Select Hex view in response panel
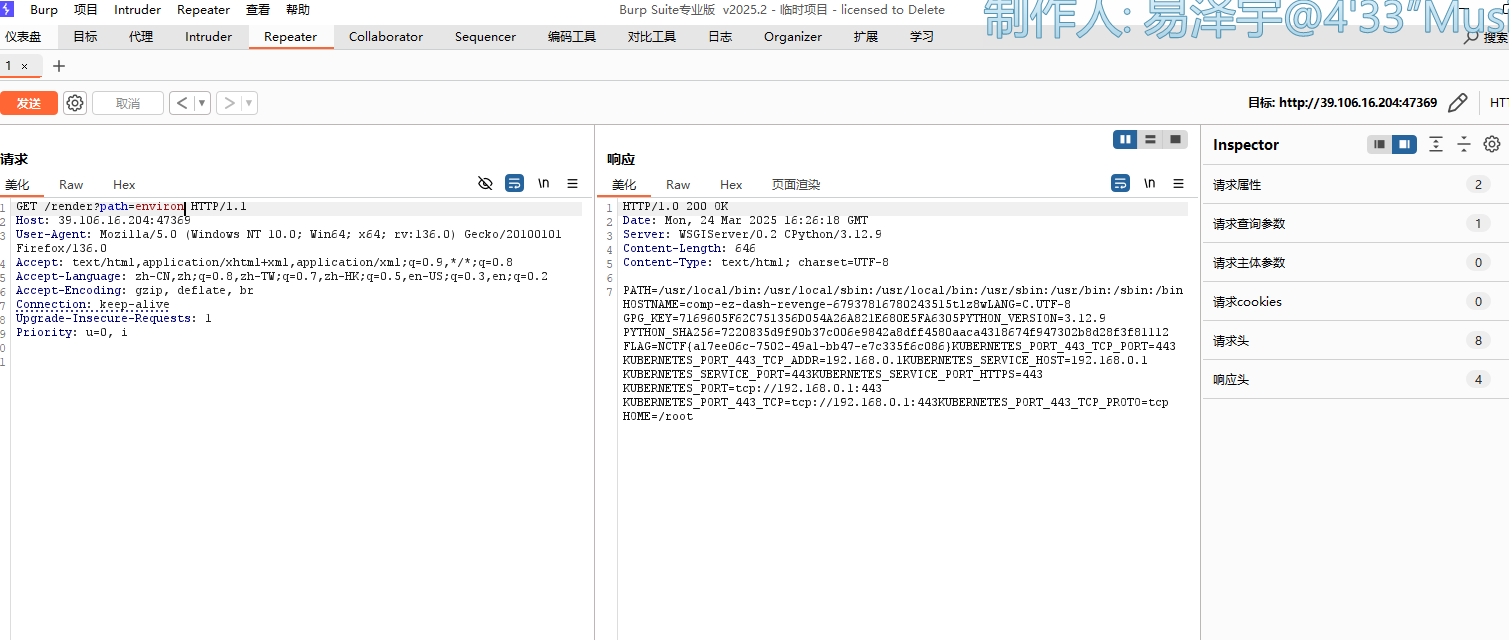Image resolution: width=1509 pixels, height=640 pixels. [731, 185]
